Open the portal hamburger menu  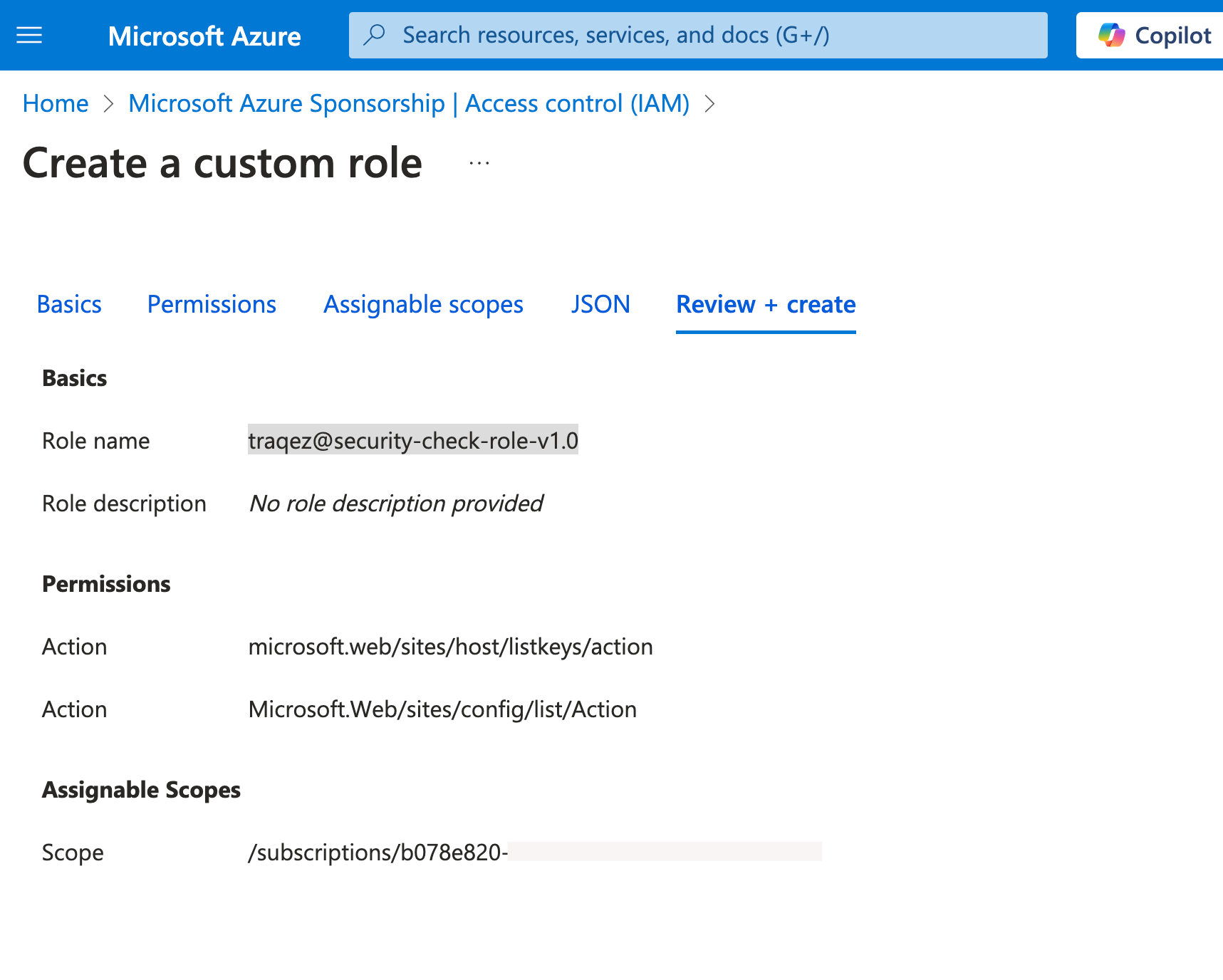[x=29, y=35]
